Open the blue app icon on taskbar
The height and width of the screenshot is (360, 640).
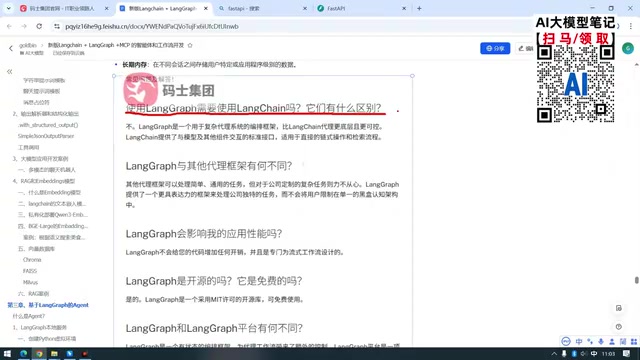[69, 353]
